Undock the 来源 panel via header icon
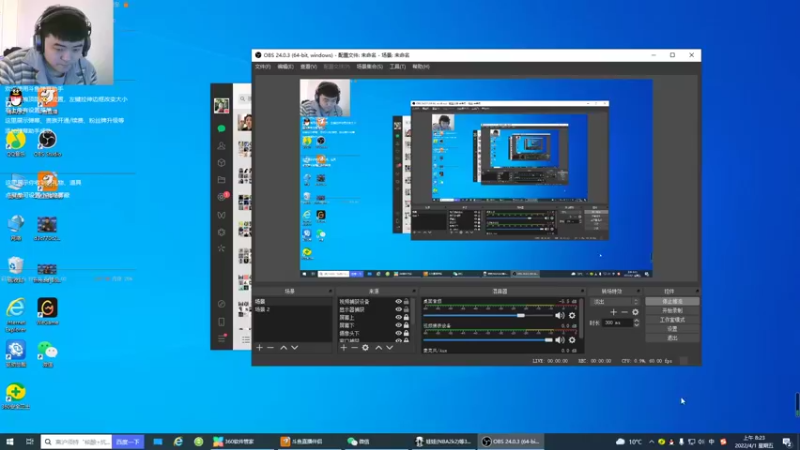This screenshot has width=800, height=450. point(414,291)
